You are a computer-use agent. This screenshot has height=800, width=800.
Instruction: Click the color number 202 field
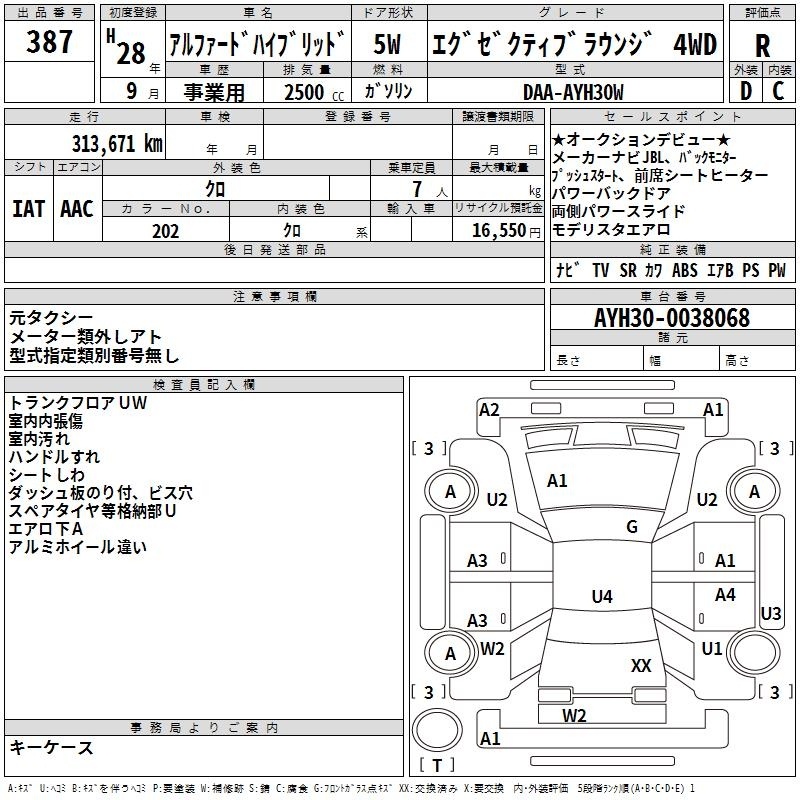(166, 231)
